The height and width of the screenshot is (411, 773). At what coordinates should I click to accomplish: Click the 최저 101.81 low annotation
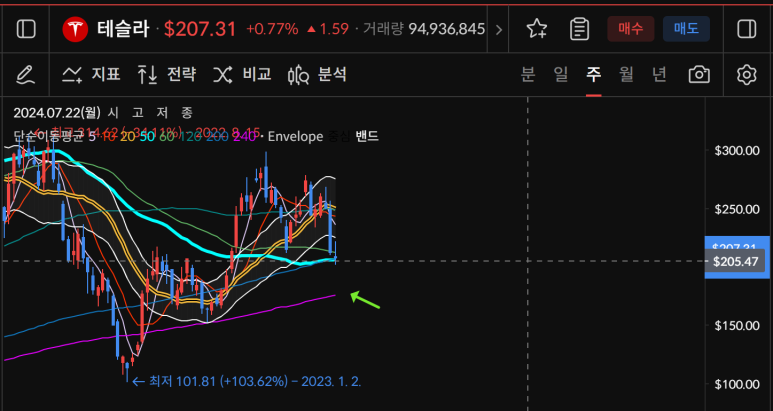pos(247,381)
